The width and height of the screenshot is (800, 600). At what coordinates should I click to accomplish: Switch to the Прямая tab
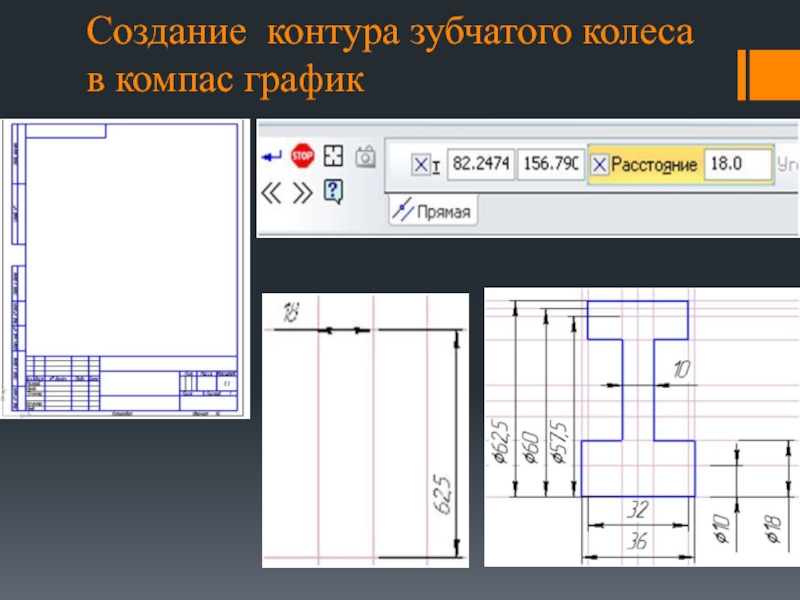click(x=433, y=210)
